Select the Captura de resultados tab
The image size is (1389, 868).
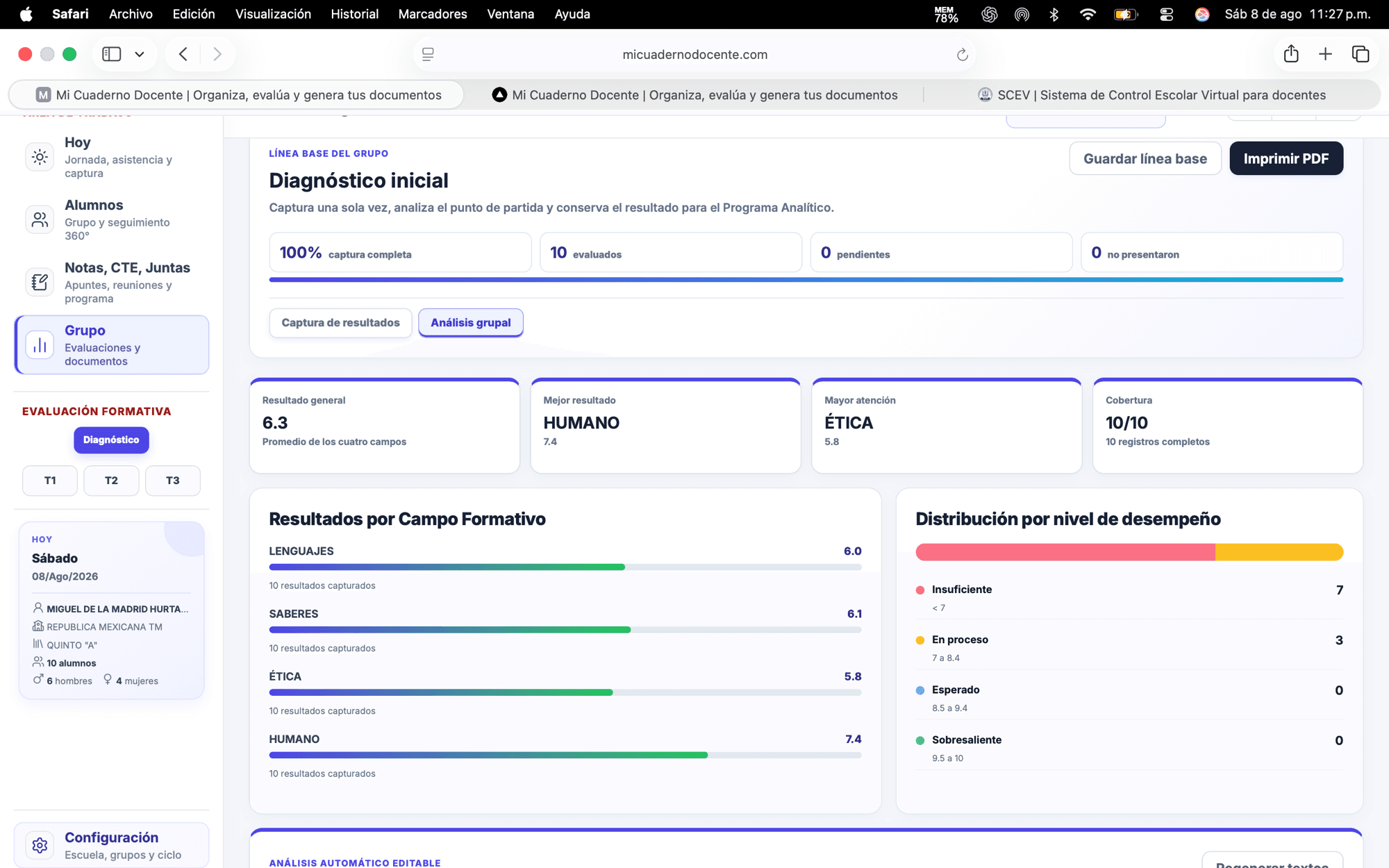click(340, 323)
